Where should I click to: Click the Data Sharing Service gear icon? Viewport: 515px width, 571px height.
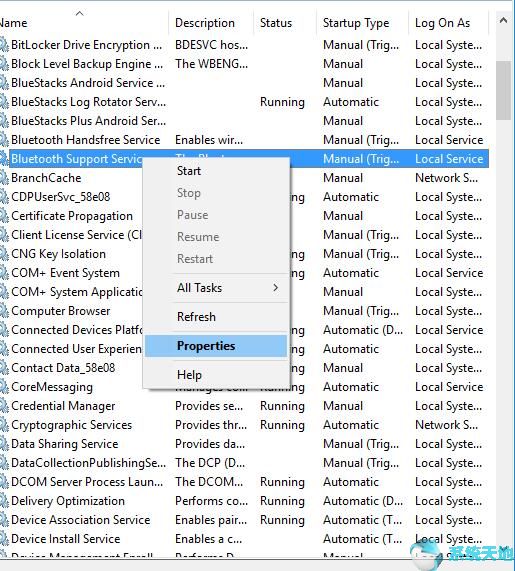[4, 444]
